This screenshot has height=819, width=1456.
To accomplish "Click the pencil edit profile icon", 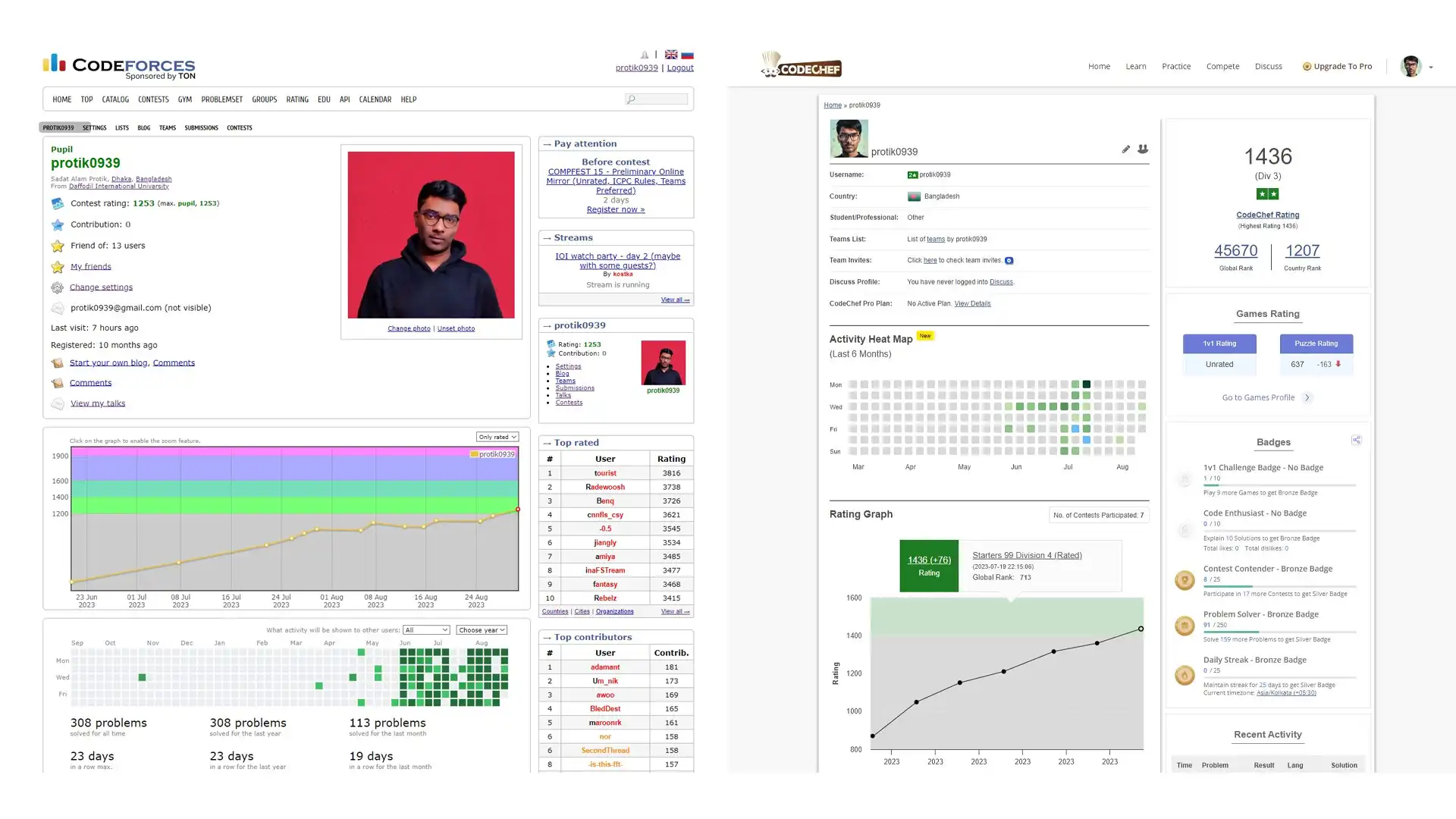I will [x=1126, y=149].
